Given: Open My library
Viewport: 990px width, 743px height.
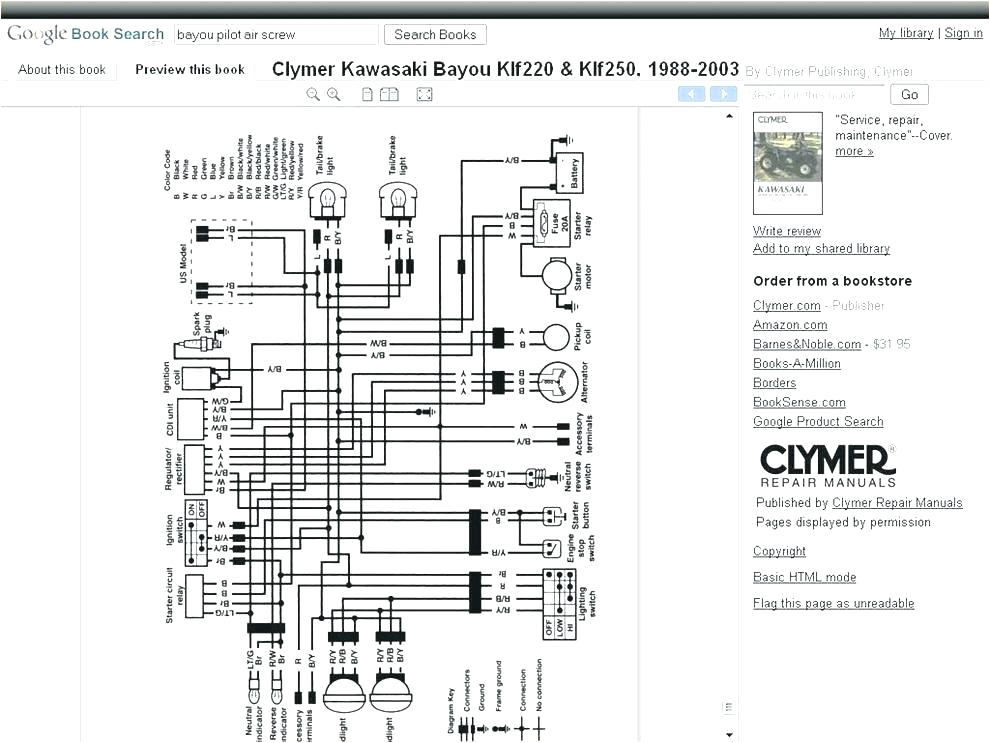Looking at the screenshot, I should (x=905, y=32).
